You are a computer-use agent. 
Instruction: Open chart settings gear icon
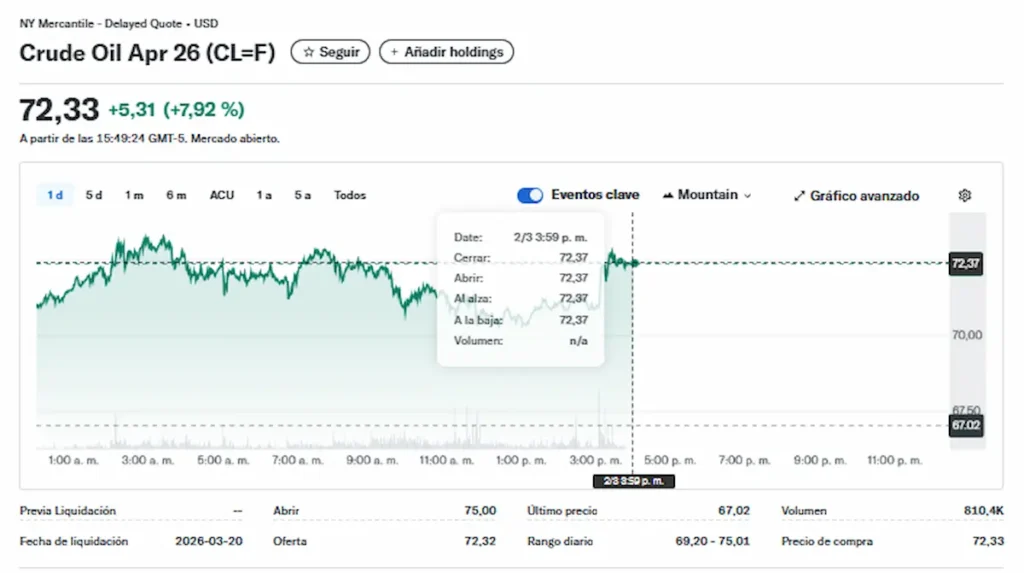(964, 196)
